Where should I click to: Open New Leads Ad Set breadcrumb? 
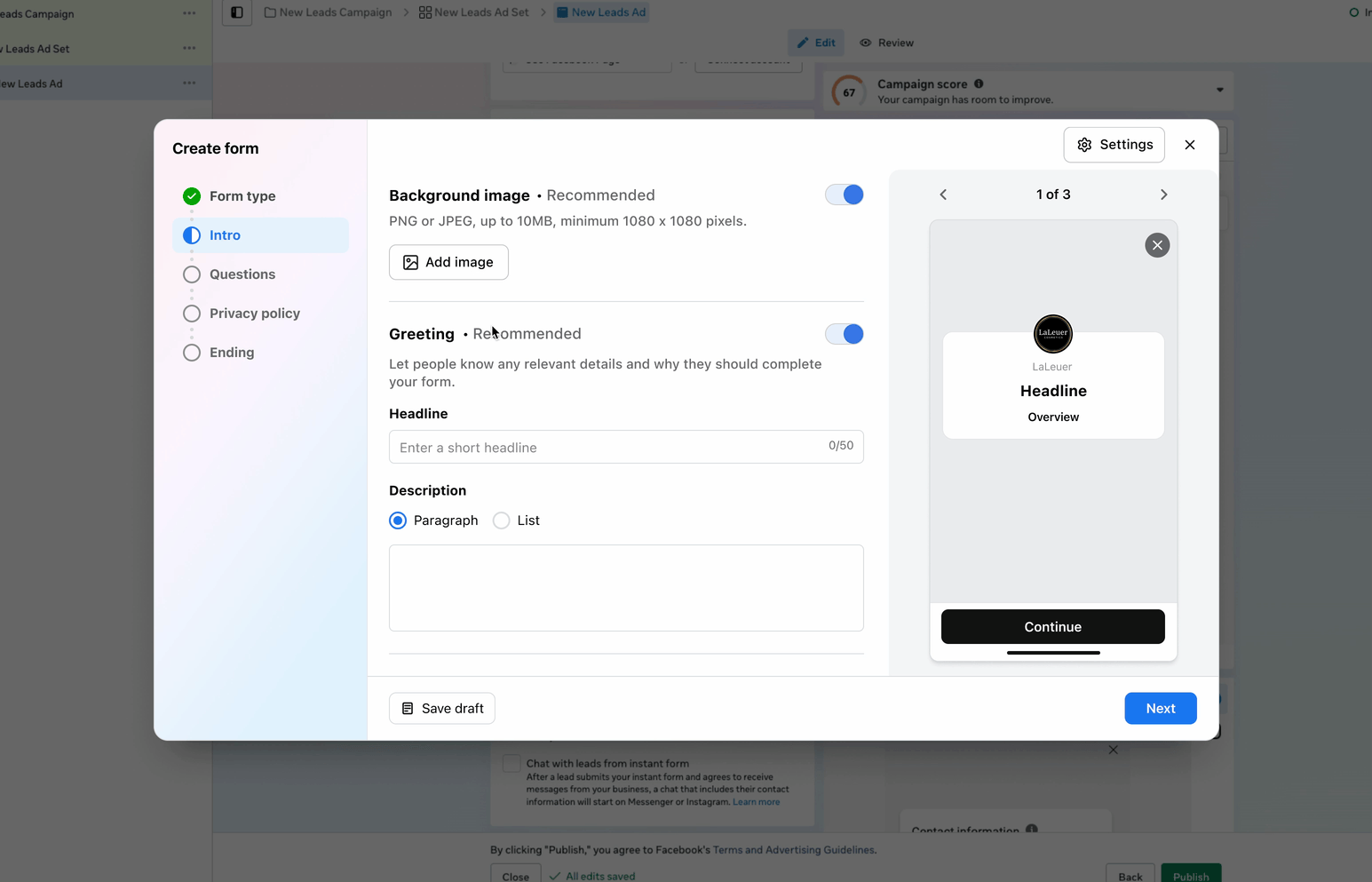[474, 12]
